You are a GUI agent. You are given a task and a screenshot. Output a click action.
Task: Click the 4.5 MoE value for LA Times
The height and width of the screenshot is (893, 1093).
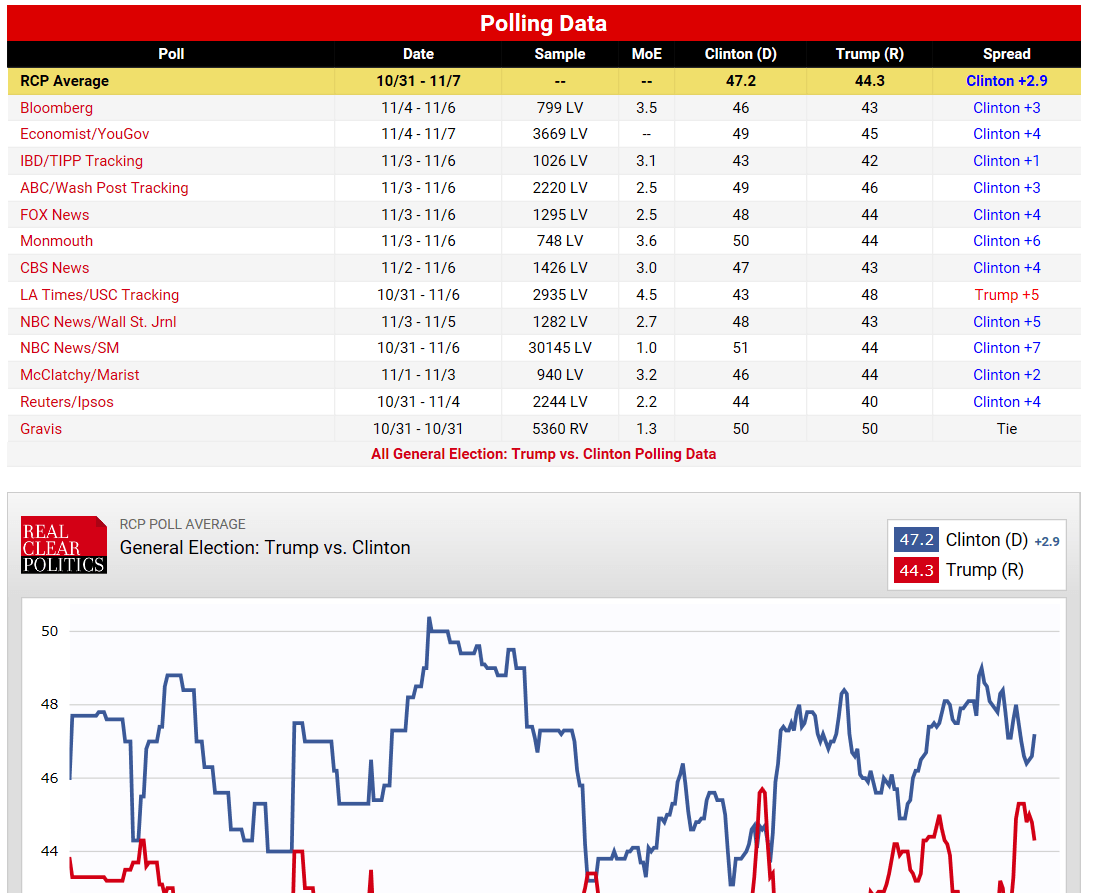click(x=646, y=295)
